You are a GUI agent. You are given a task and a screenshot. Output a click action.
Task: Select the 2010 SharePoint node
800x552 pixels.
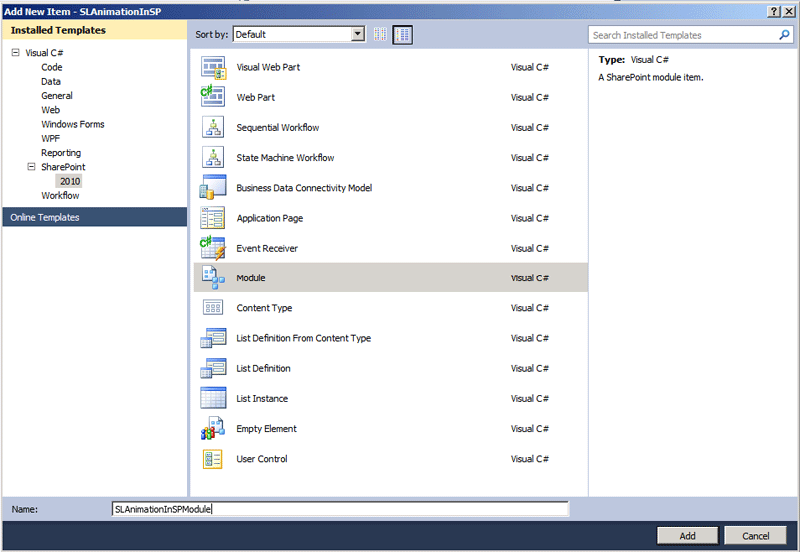coord(69,181)
